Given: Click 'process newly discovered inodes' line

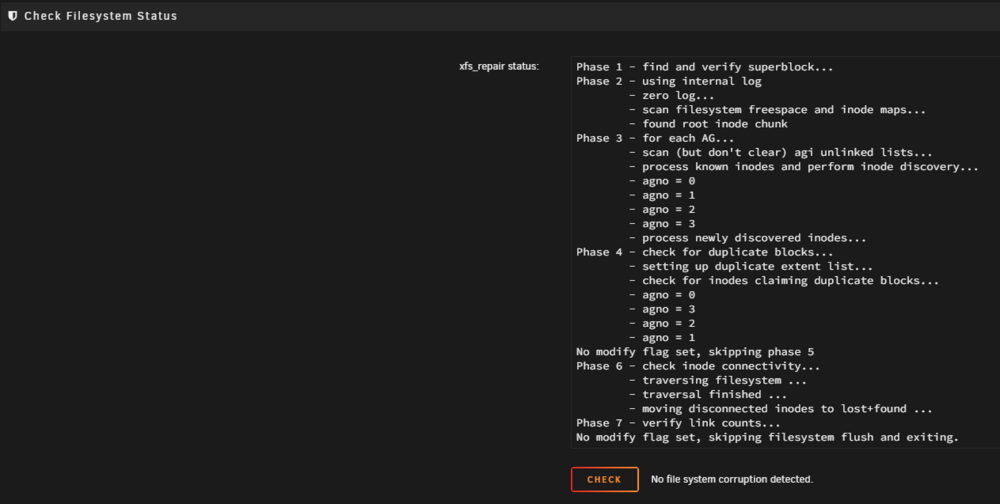Looking at the screenshot, I should pos(747,238).
